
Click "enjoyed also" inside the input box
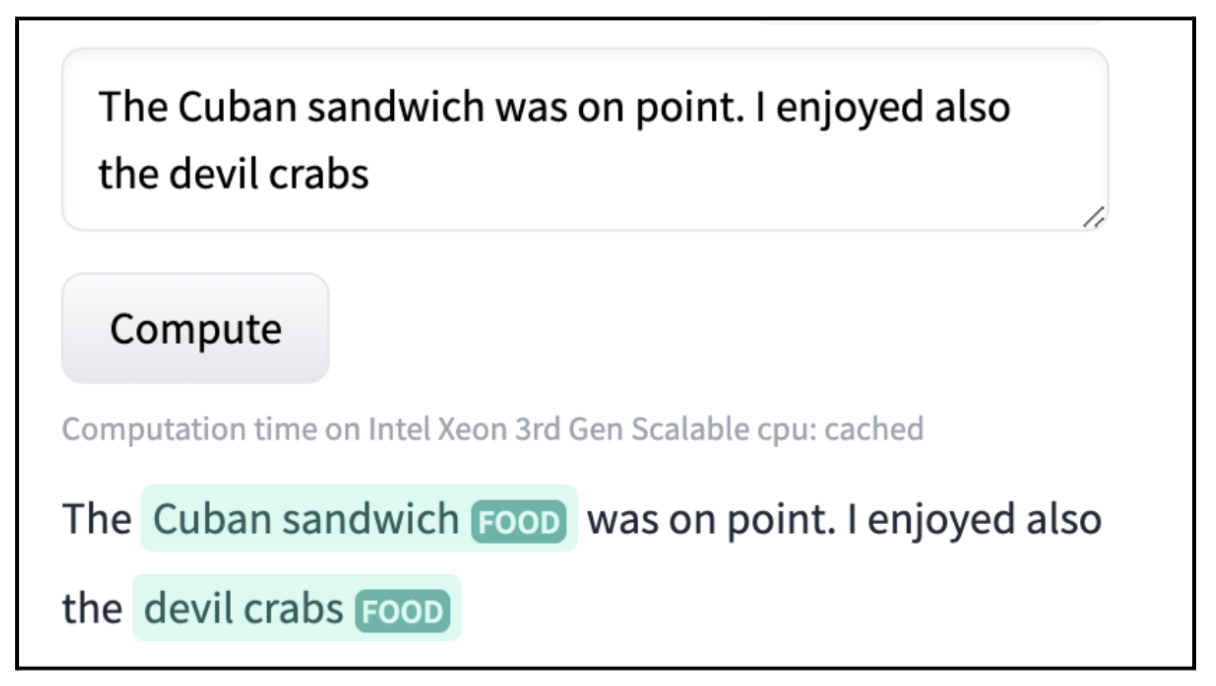[x=893, y=107]
